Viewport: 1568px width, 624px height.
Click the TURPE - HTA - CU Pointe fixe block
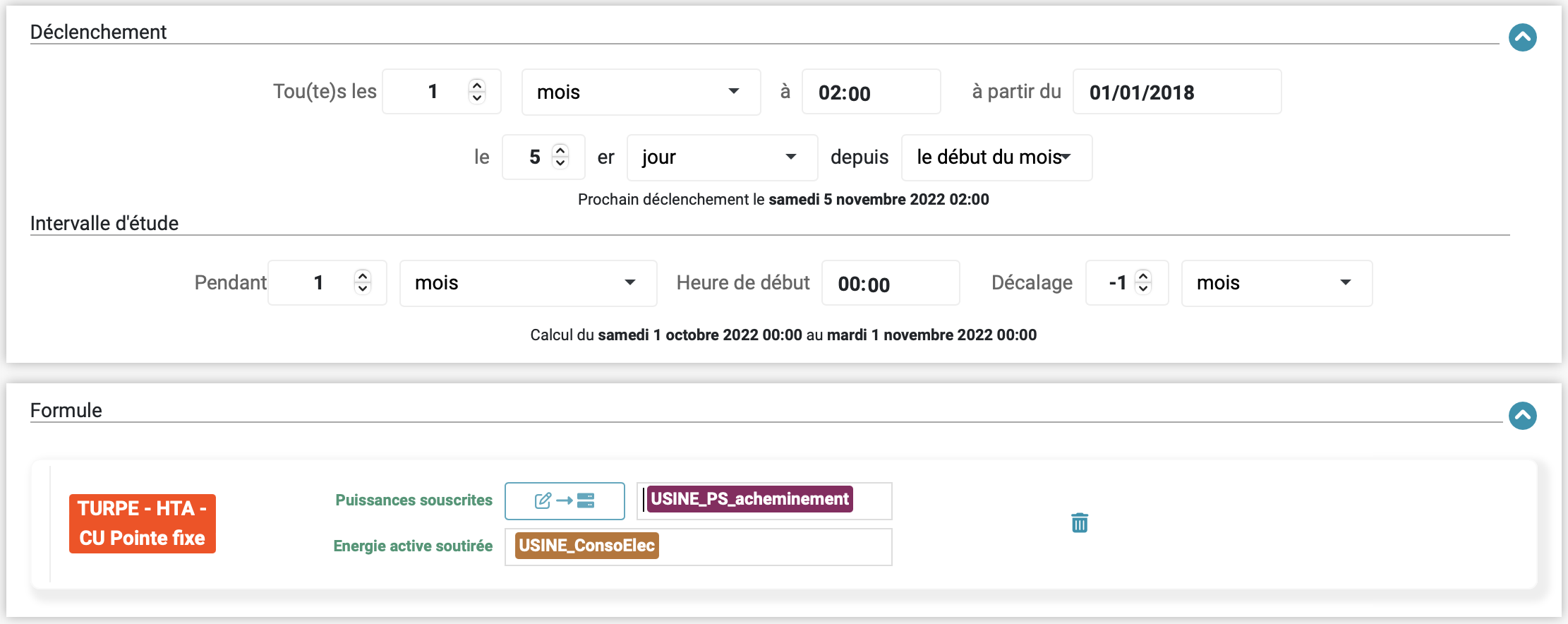tap(143, 523)
